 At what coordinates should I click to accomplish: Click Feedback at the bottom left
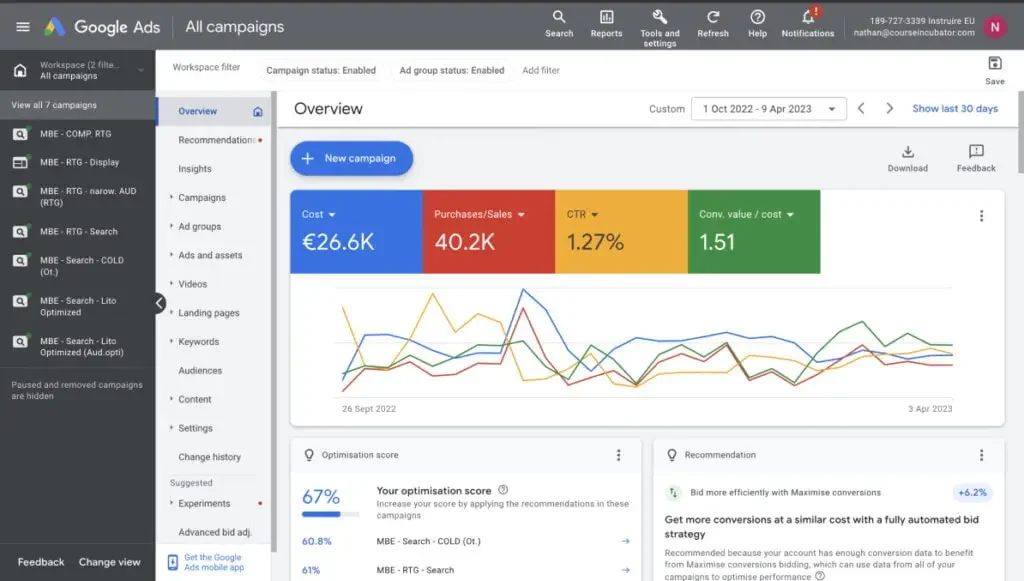tap(40, 562)
